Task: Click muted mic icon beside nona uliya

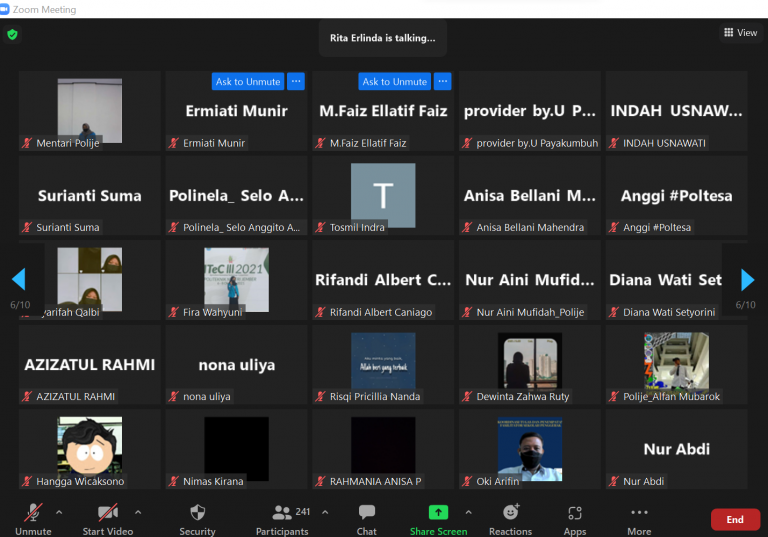Action: click(174, 396)
